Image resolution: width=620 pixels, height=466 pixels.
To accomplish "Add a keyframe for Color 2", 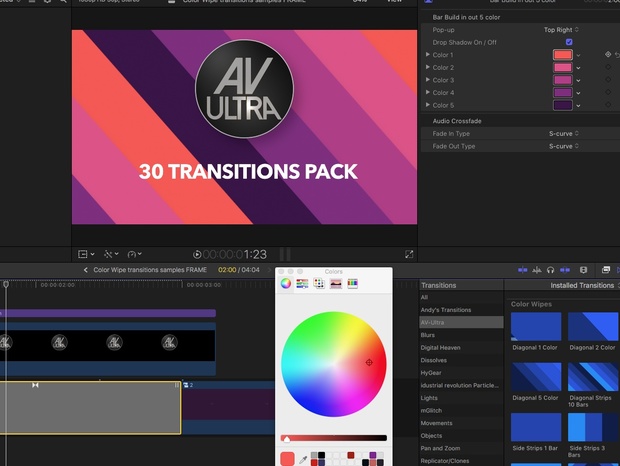I will coord(608,67).
